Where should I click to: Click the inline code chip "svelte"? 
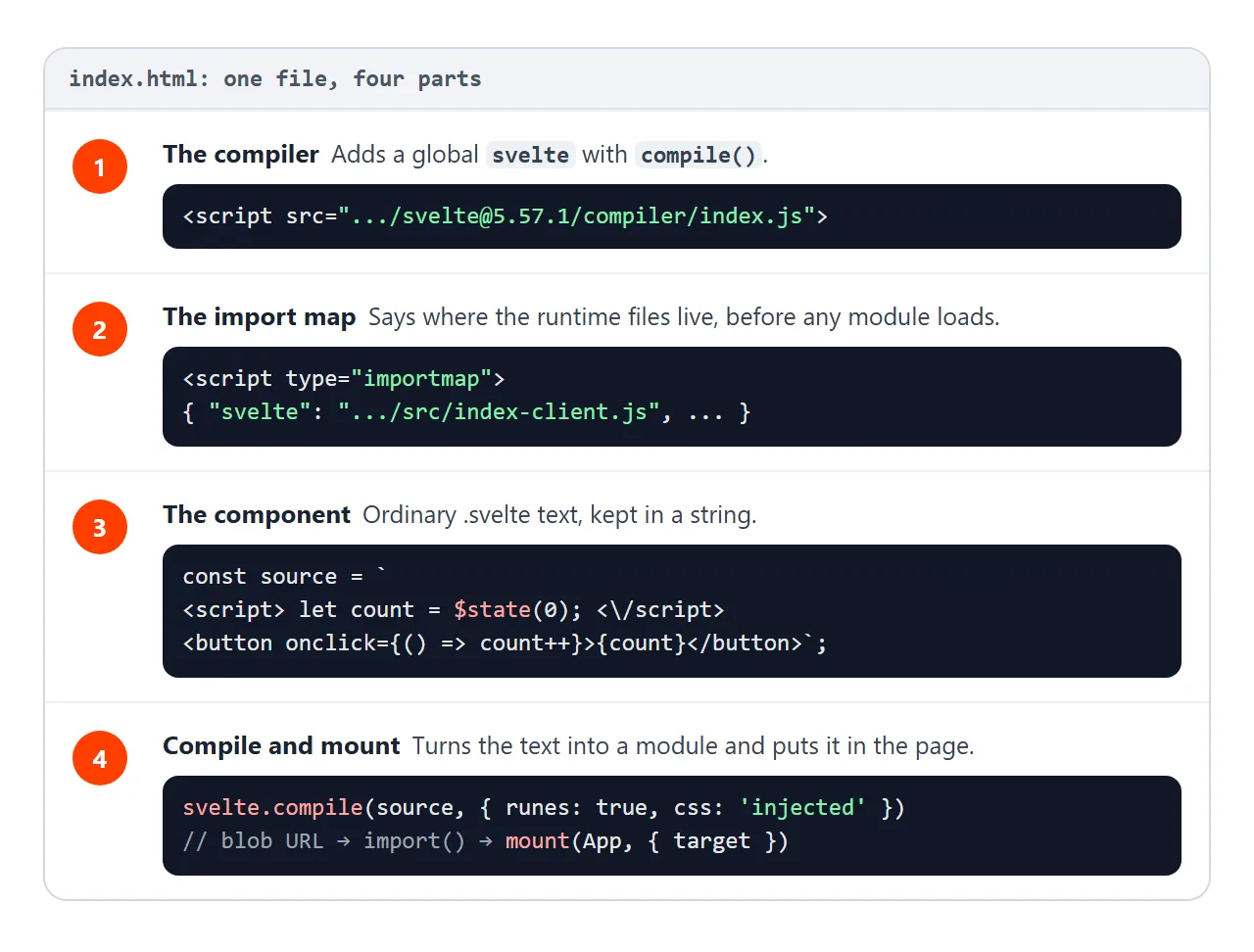click(x=530, y=155)
